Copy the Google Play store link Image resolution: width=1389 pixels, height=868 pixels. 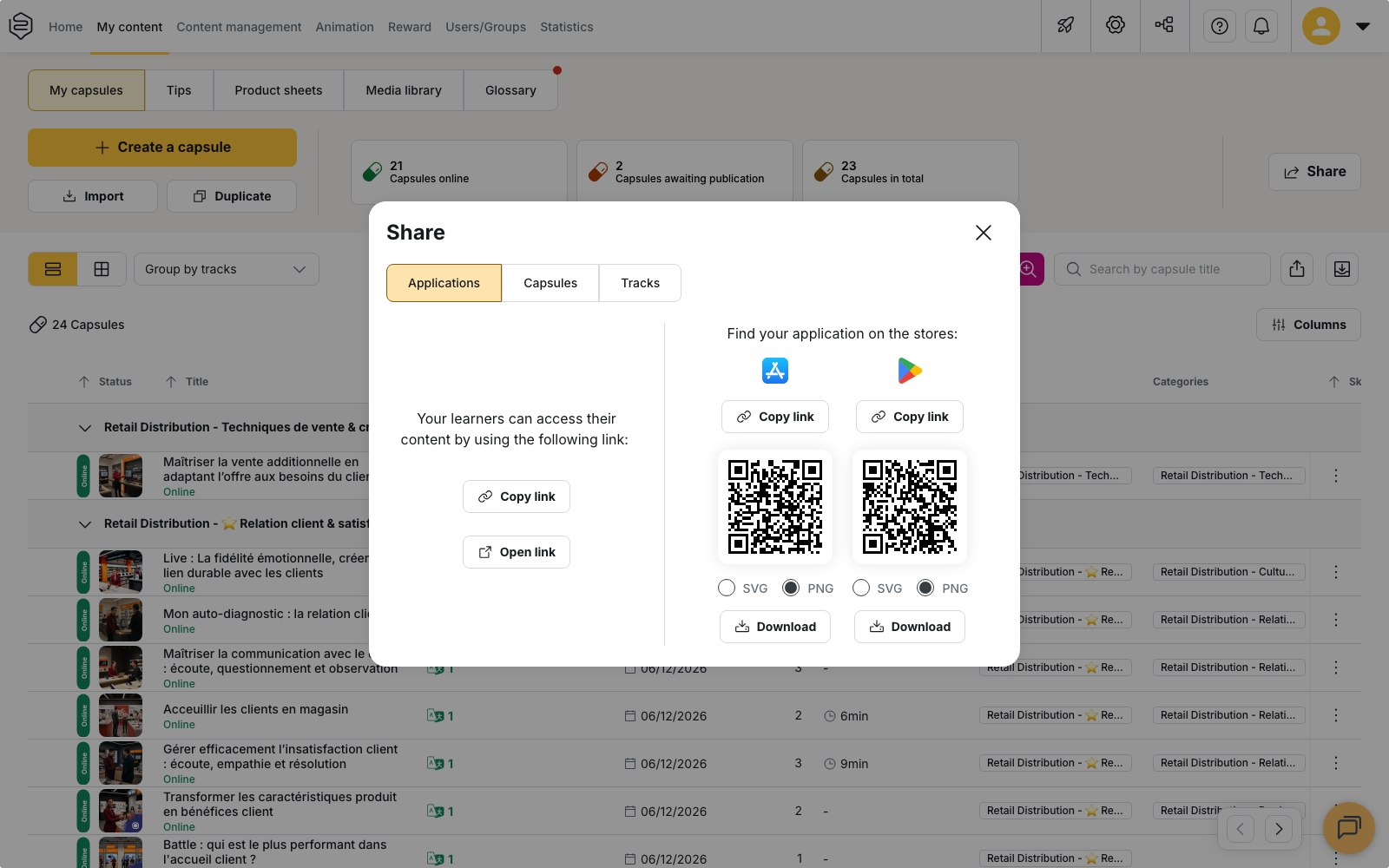click(910, 417)
